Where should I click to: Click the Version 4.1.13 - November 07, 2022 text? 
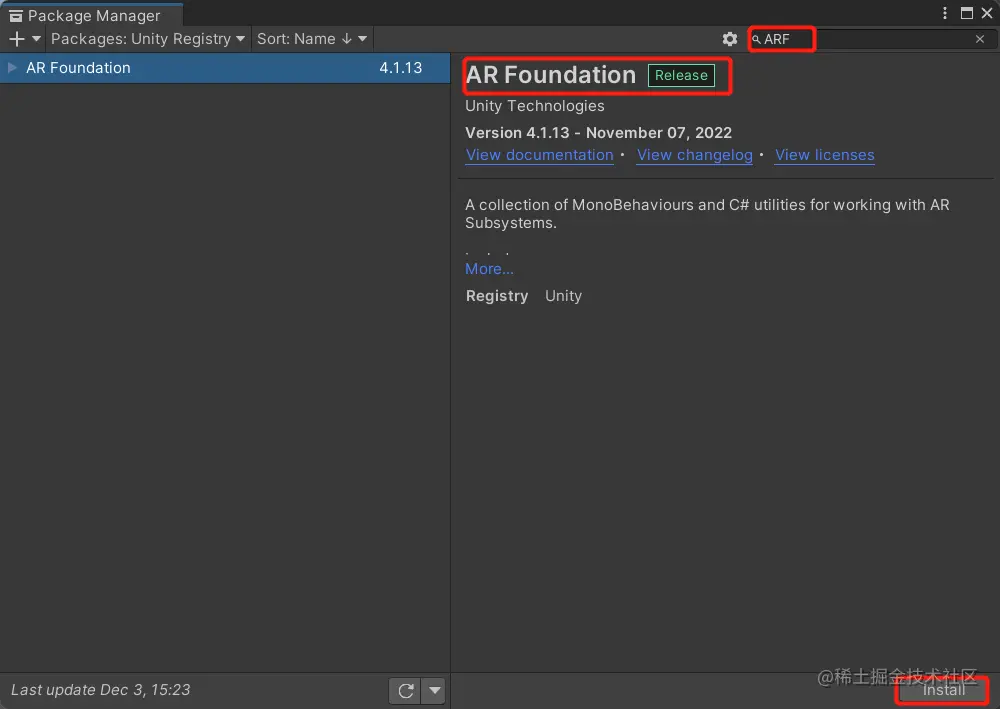point(598,133)
